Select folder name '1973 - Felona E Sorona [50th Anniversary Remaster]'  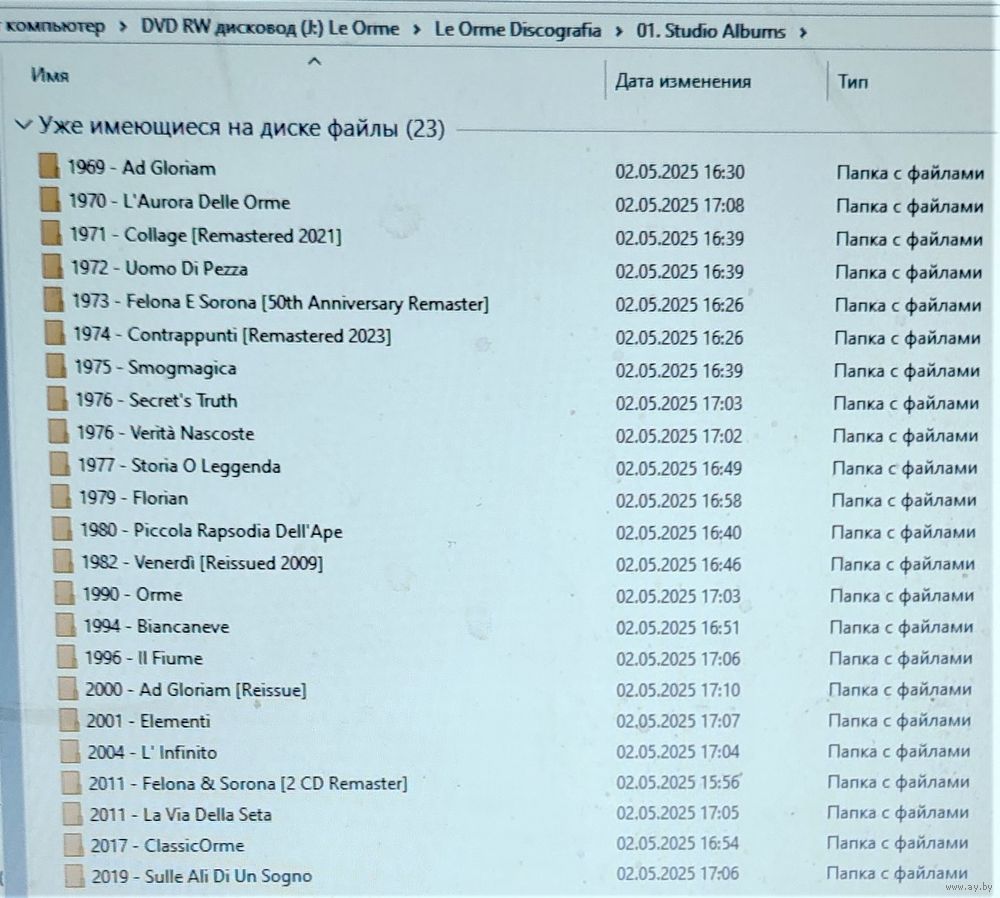(x=281, y=302)
